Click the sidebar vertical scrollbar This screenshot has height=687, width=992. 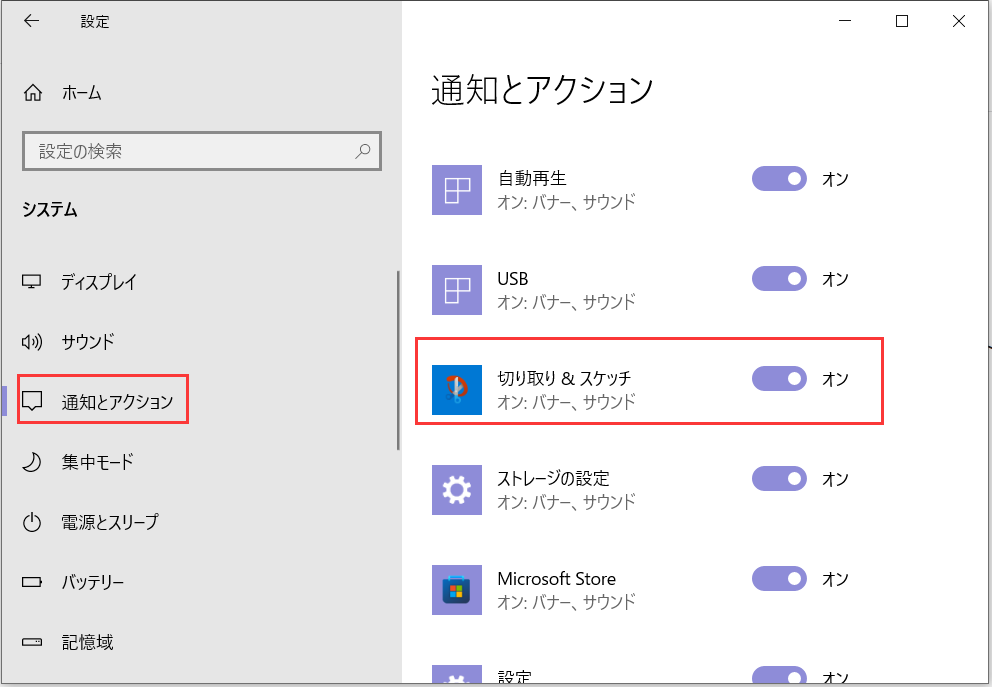click(x=398, y=360)
